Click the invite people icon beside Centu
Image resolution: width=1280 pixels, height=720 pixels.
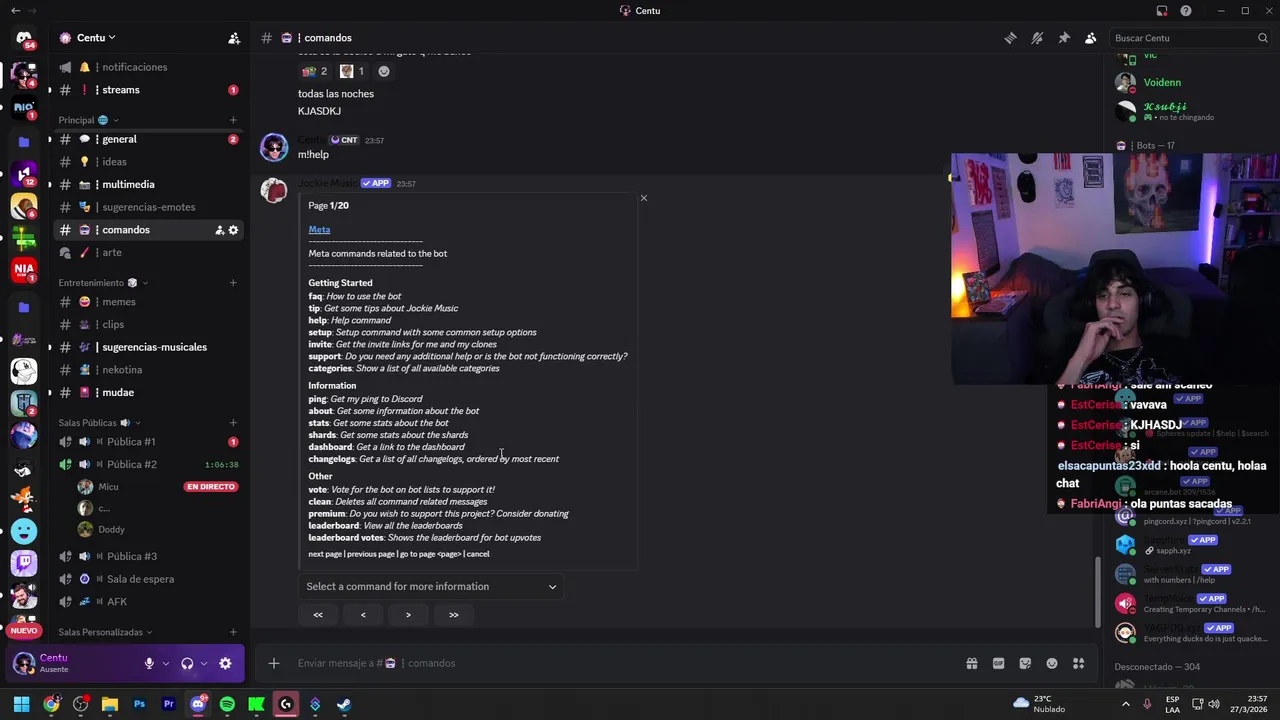234,38
